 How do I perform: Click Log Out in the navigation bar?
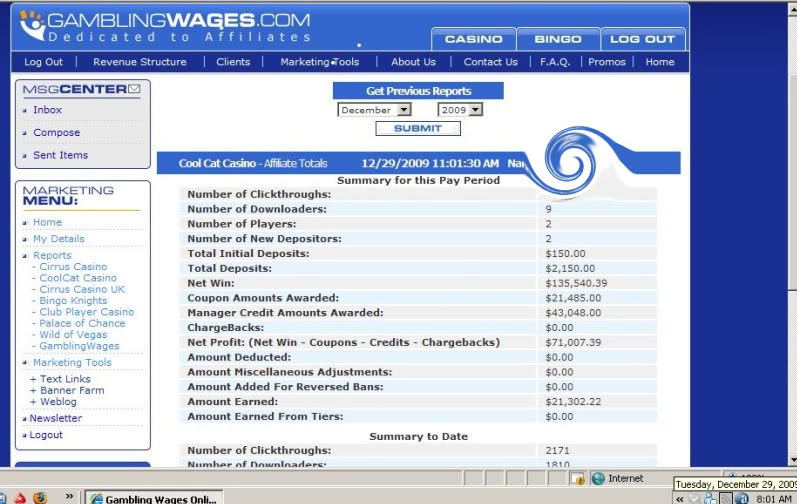point(43,62)
